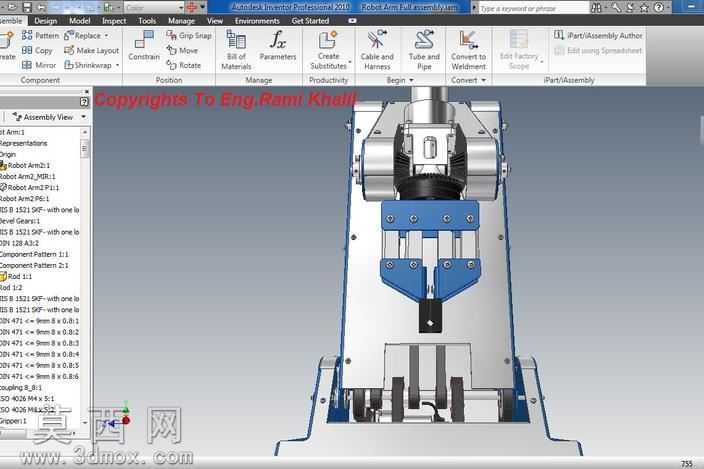Click the binoculars search icon
This screenshot has width=704, height=469.
(x=596, y=7)
